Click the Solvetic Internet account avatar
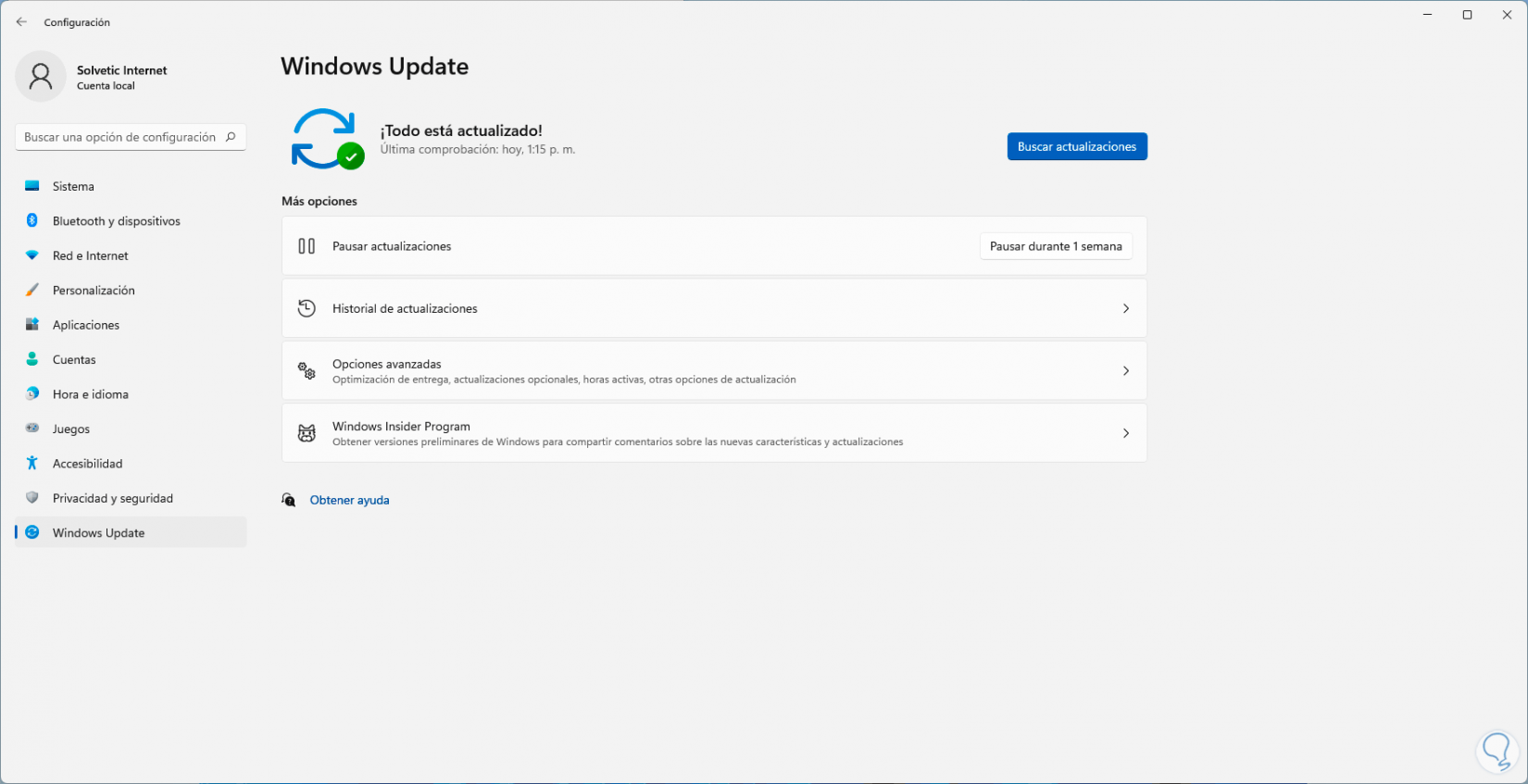Image resolution: width=1528 pixels, height=784 pixels. click(x=41, y=76)
